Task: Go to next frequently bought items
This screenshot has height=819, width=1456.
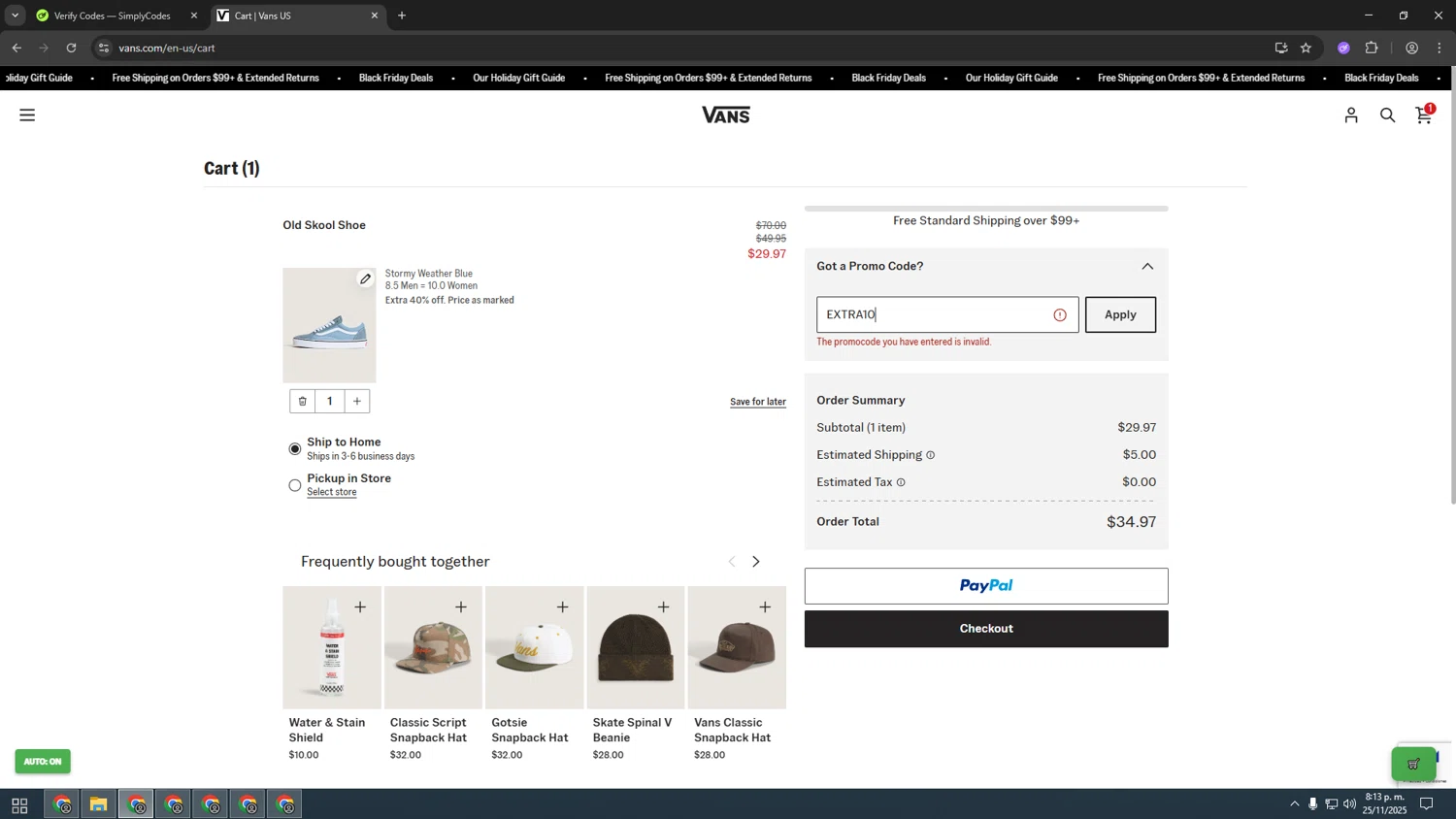Action: pyautogui.click(x=756, y=561)
